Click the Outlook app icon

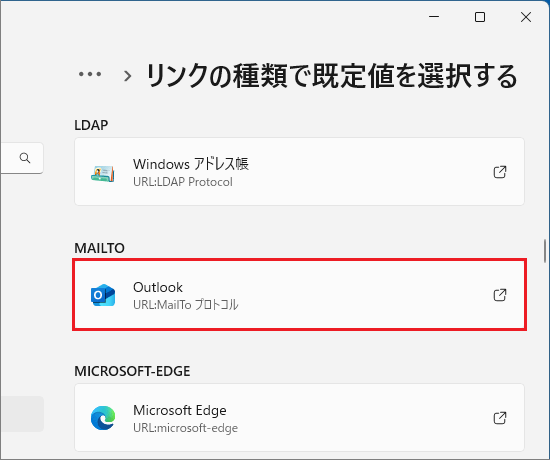point(103,295)
